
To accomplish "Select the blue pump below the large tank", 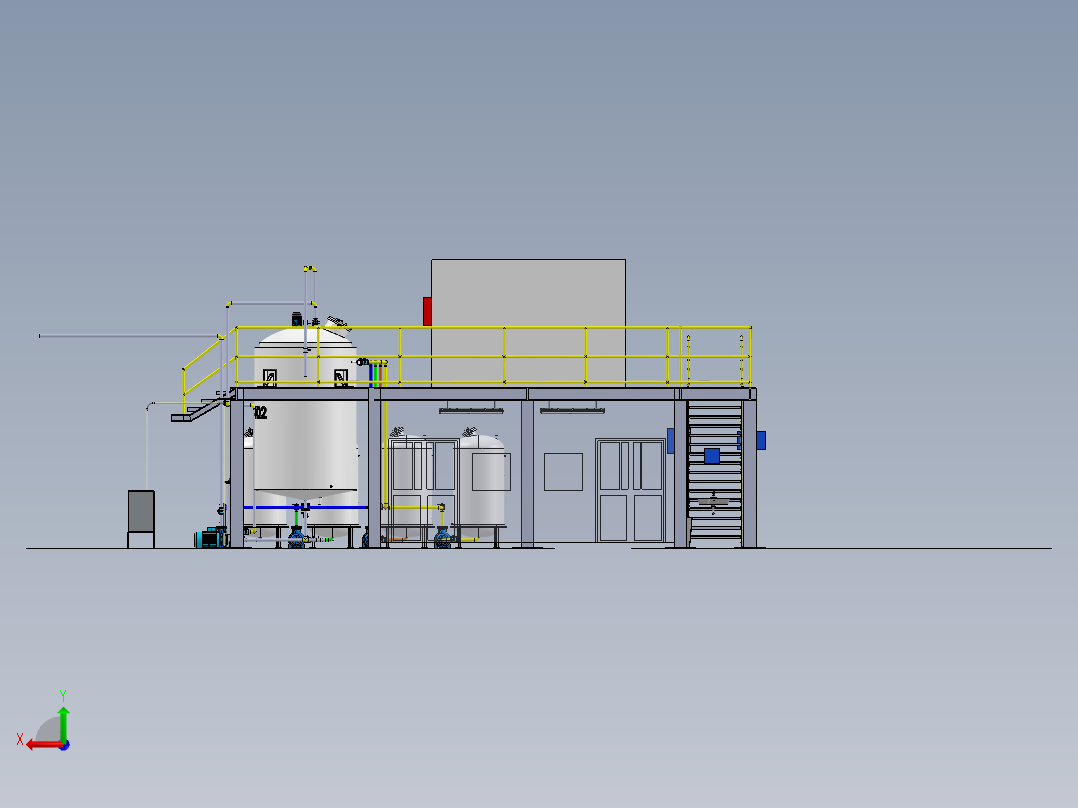I will pyautogui.click(x=297, y=538).
